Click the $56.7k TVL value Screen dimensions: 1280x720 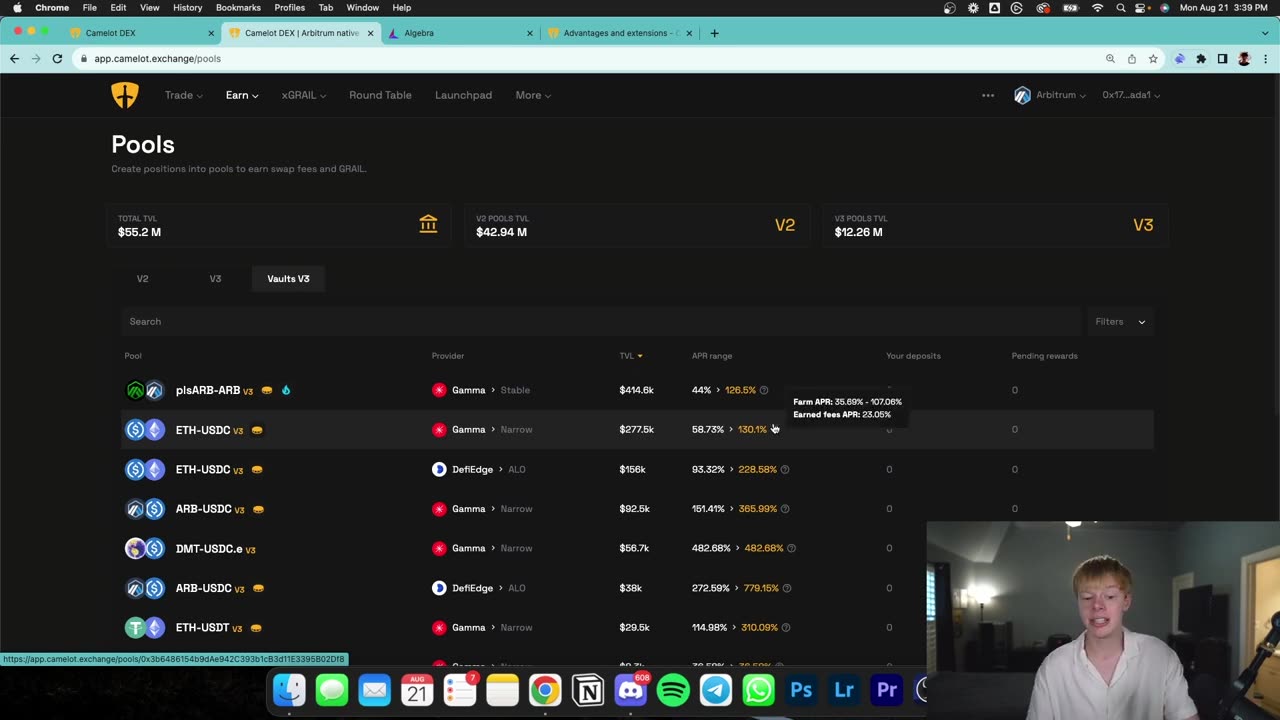634,548
